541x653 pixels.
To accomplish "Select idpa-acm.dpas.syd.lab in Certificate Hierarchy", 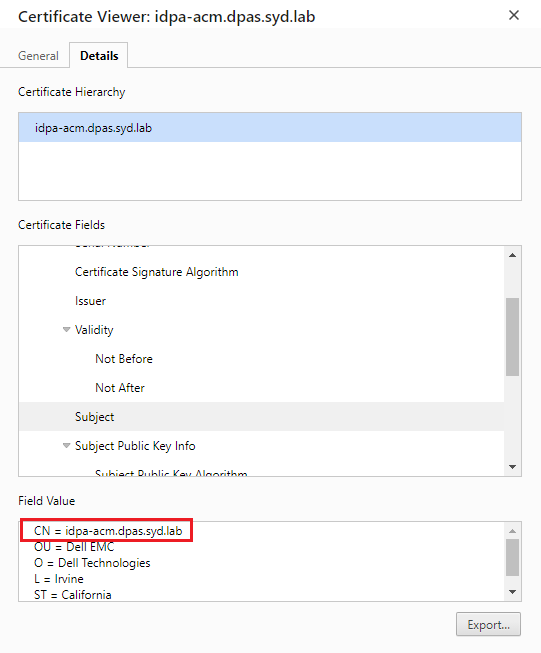I will [x=270, y=127].
